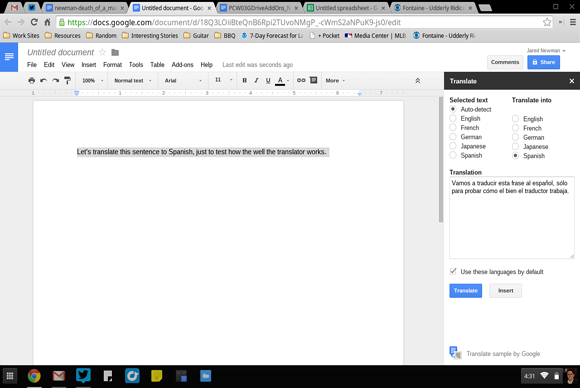580x388 pixels.
Task: Move document using the folder icon
Action: [115, 53]
